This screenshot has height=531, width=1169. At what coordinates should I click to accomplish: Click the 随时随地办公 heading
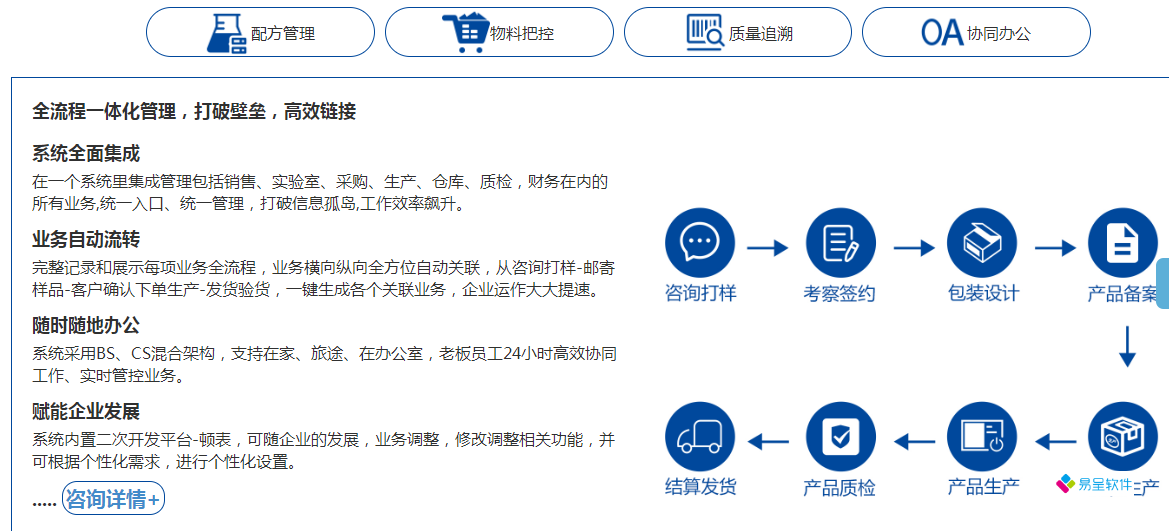[86, 326]
